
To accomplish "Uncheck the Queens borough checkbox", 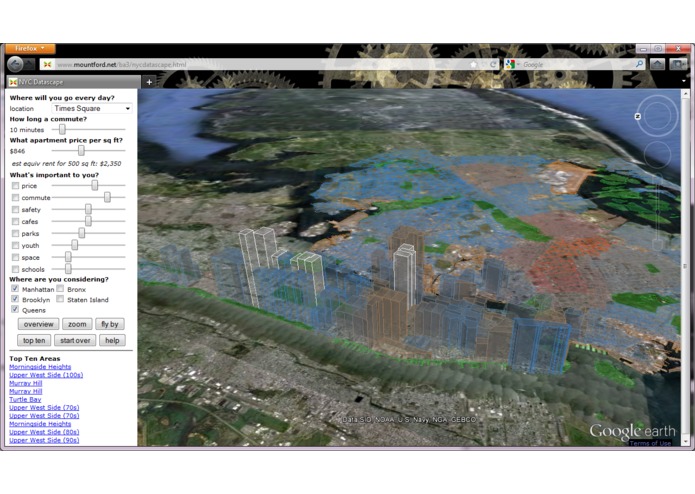I will click(15, 310).
